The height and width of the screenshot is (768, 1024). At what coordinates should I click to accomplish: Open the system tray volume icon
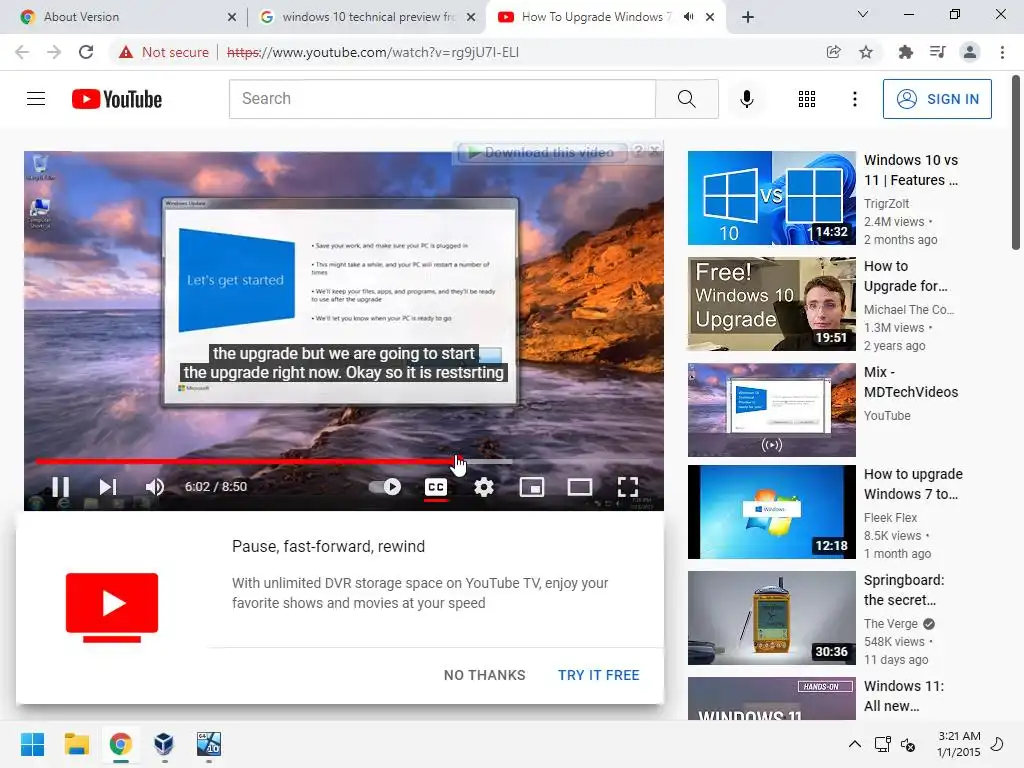[908, 744]
